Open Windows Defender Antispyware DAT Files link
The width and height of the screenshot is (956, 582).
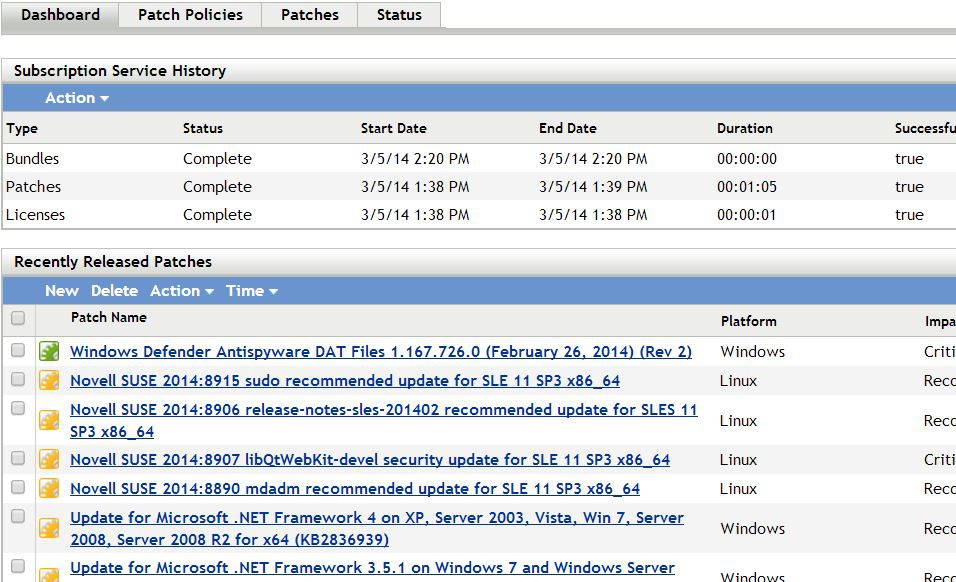381,352
